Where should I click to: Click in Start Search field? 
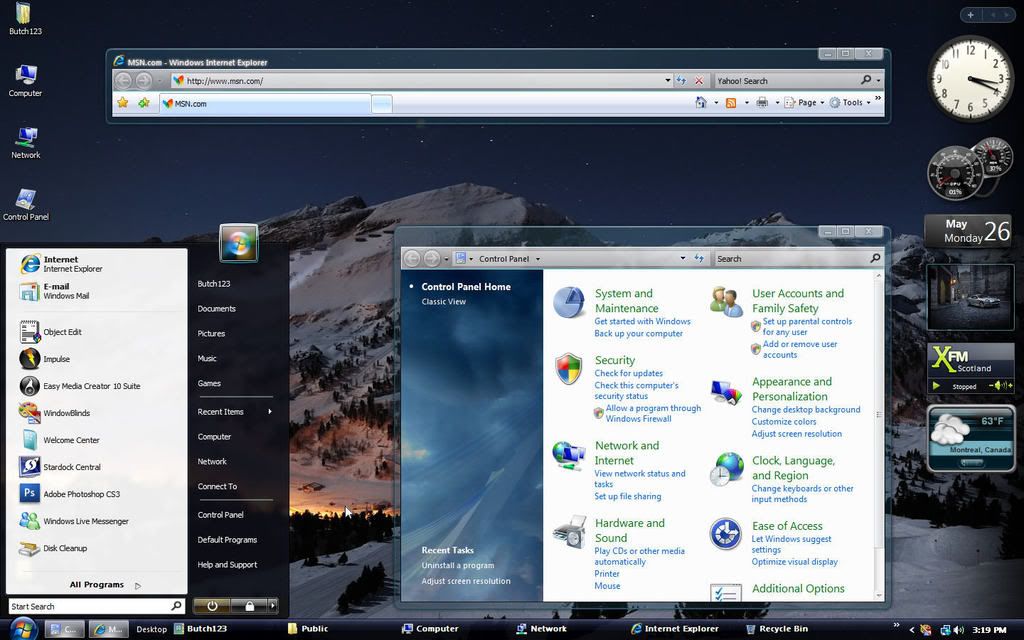[97, 606]
